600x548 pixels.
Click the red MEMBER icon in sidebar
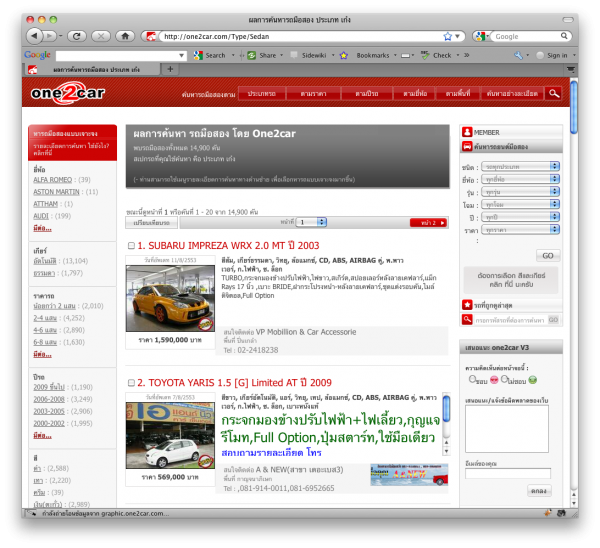coord(466,131)
